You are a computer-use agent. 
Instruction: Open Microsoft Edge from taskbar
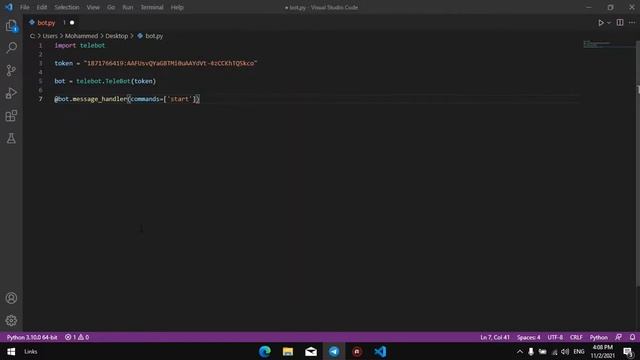265,351
